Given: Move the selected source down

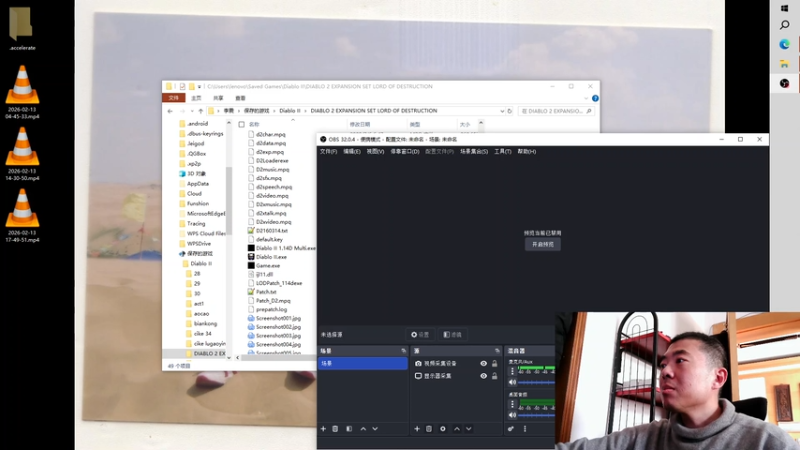Looking at the screenshot, I should (468, 429).
